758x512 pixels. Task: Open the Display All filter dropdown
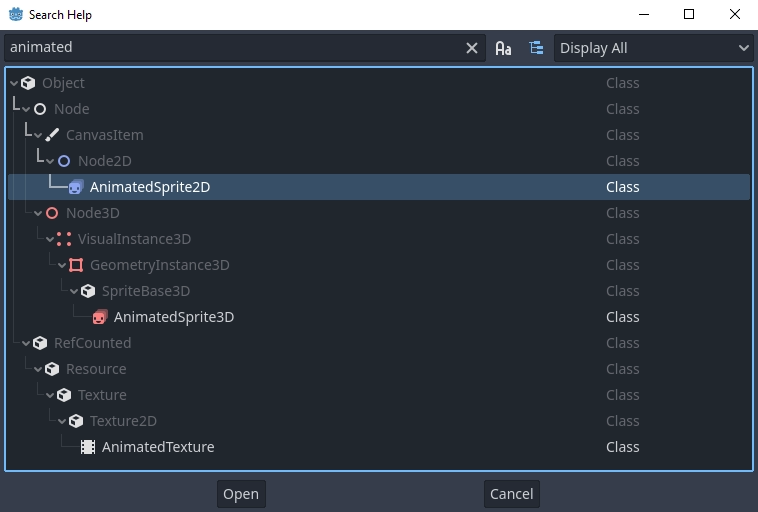(654, 48)
